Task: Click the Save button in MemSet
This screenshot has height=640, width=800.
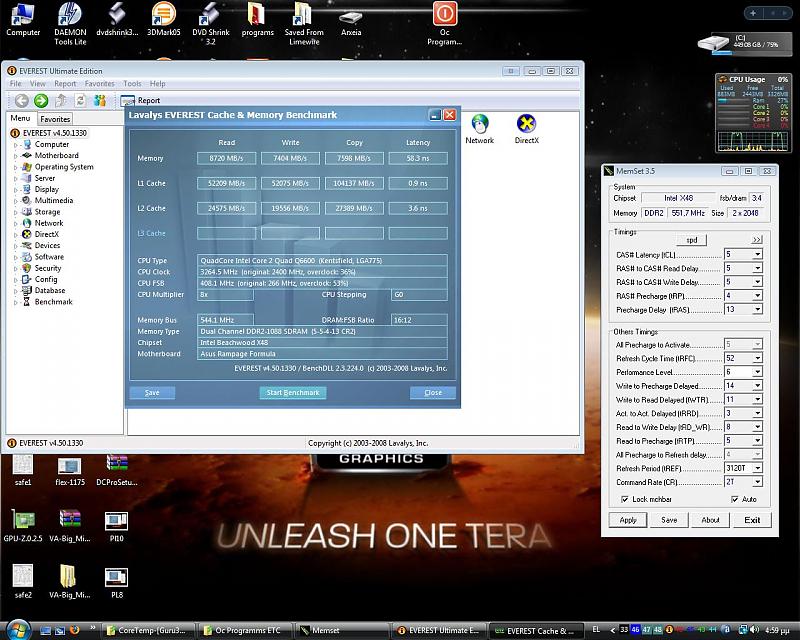Action: [x=669, y=520]
